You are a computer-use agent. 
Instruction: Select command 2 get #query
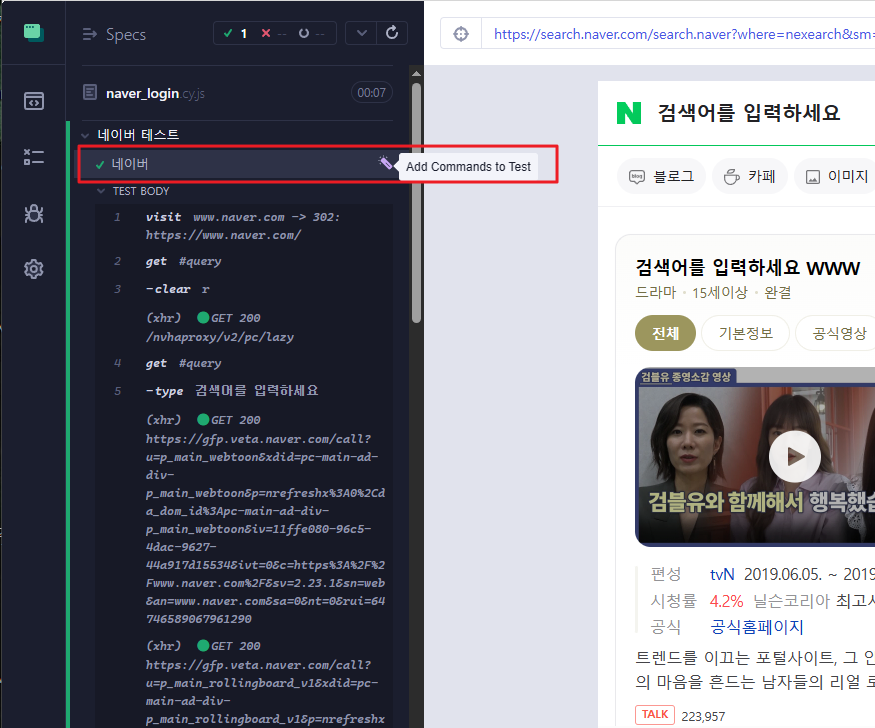243,261
